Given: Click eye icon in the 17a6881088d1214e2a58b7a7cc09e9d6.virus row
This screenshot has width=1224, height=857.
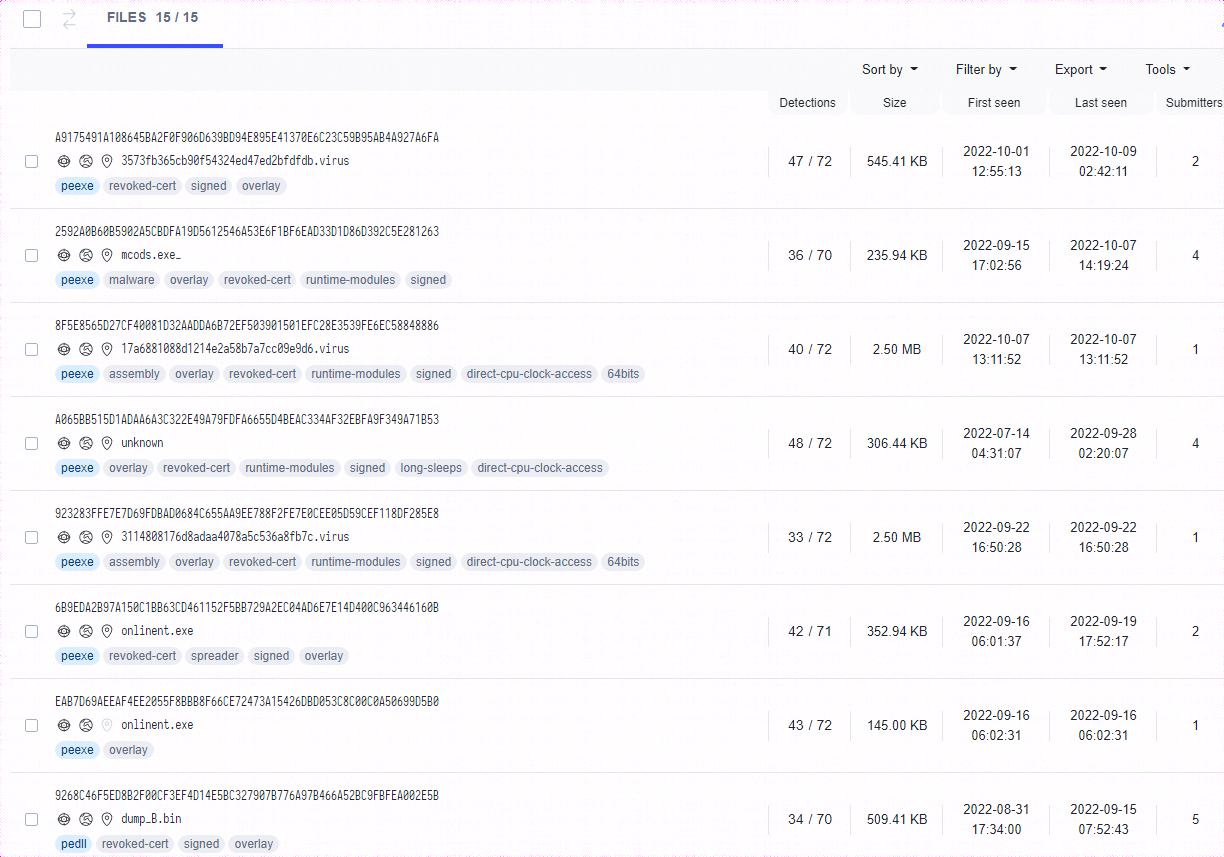Looking at the screenshot, I should point(64,349).
